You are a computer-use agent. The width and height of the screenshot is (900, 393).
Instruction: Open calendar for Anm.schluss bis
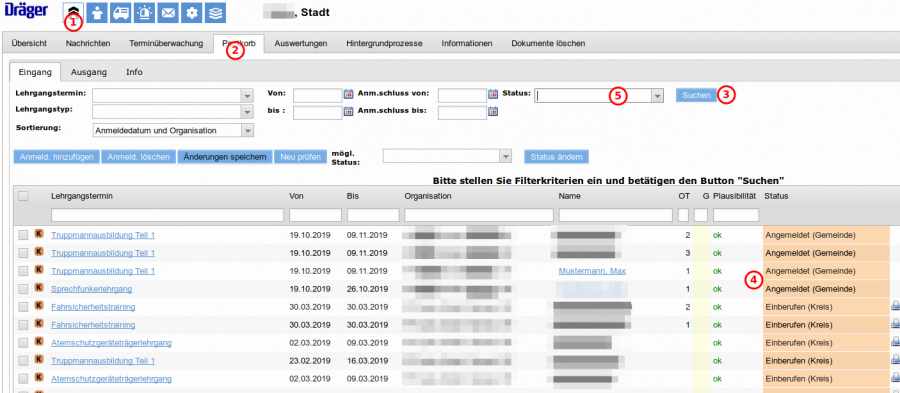point(493,112)
